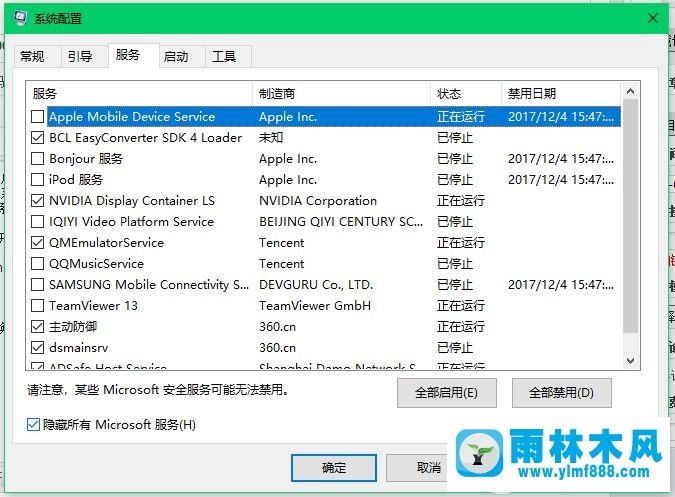Click the iPod 服务 disabled date cell
675x497 pixels.
(561, 179)
